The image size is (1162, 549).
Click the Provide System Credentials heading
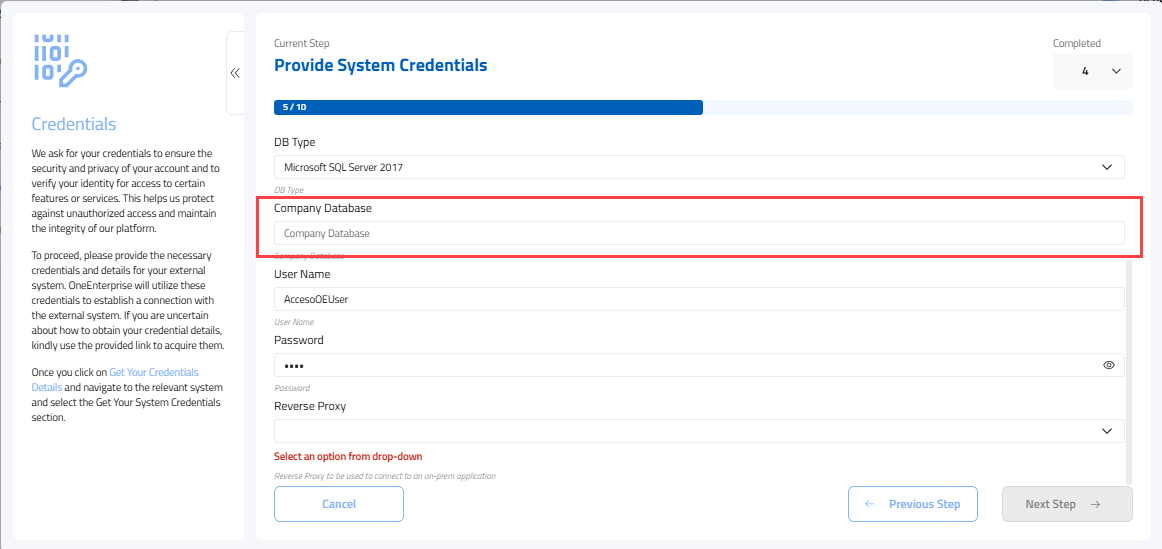click(x=381, y=66)
